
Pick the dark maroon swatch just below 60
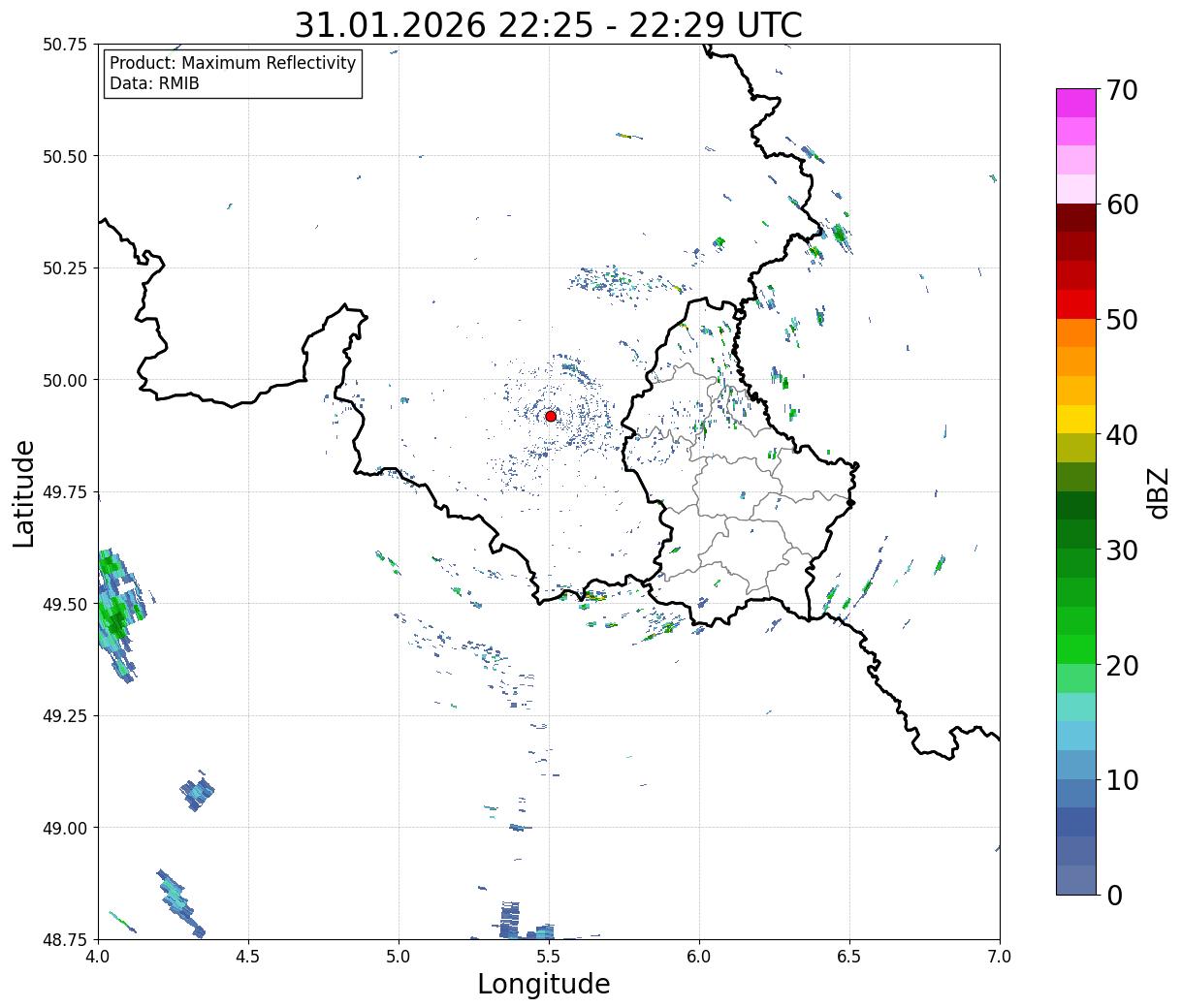click(1075, 217)
